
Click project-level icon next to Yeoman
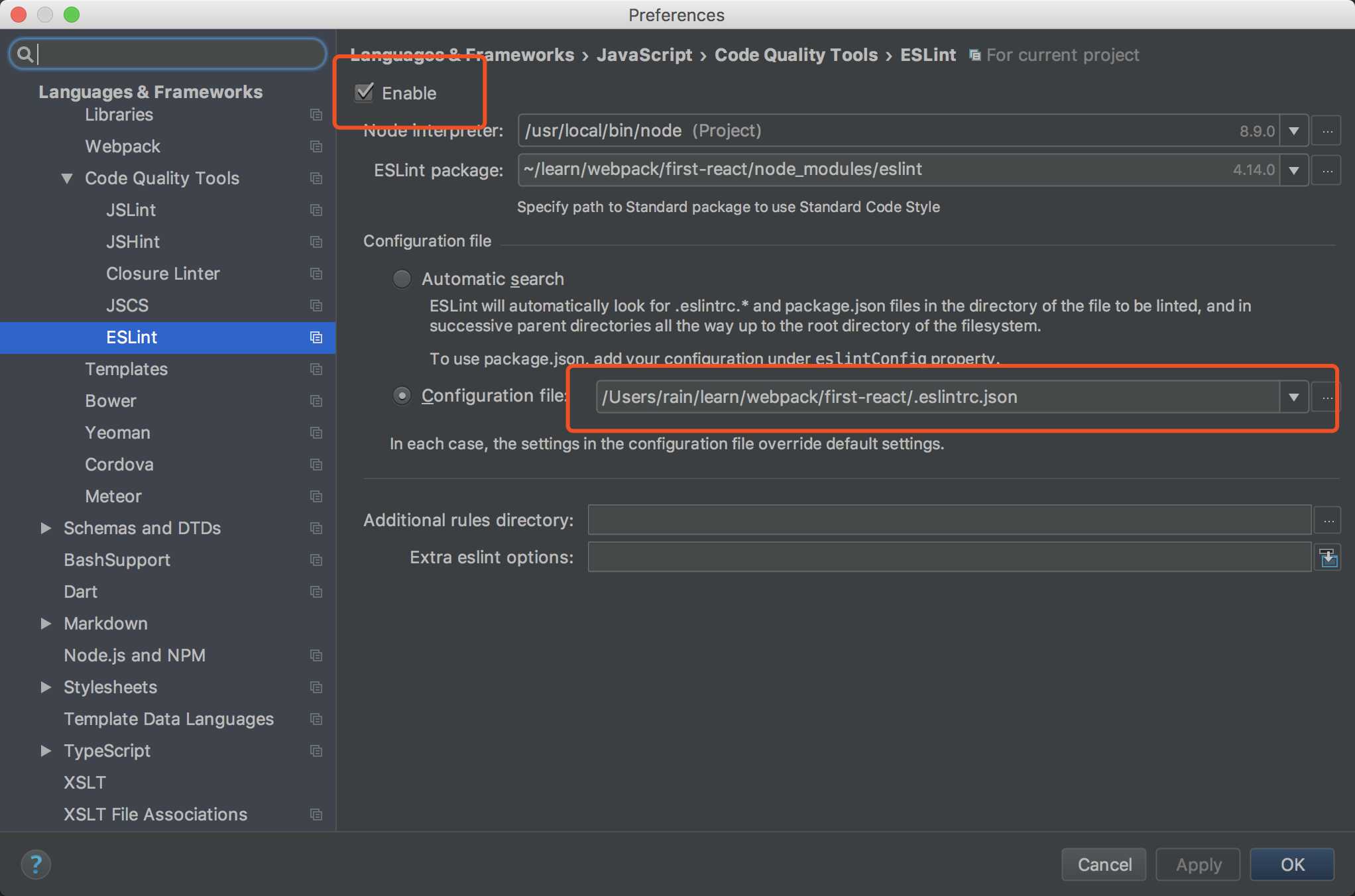click(316, 433)
